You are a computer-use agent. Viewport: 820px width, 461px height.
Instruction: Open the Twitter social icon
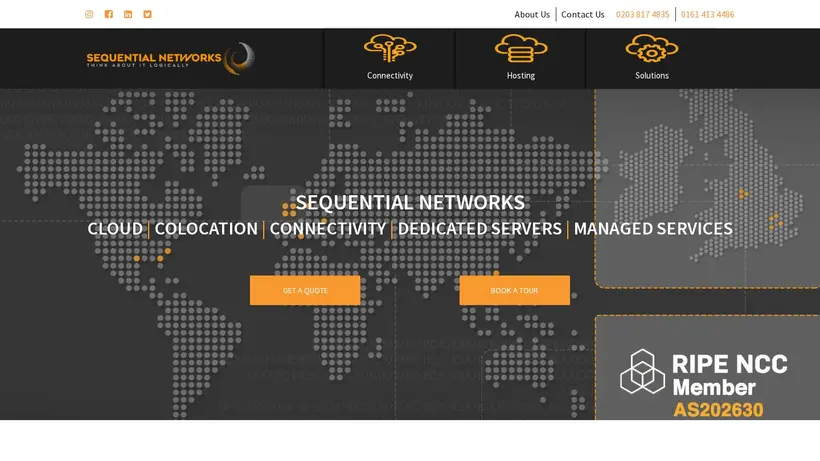coord(147,14)
